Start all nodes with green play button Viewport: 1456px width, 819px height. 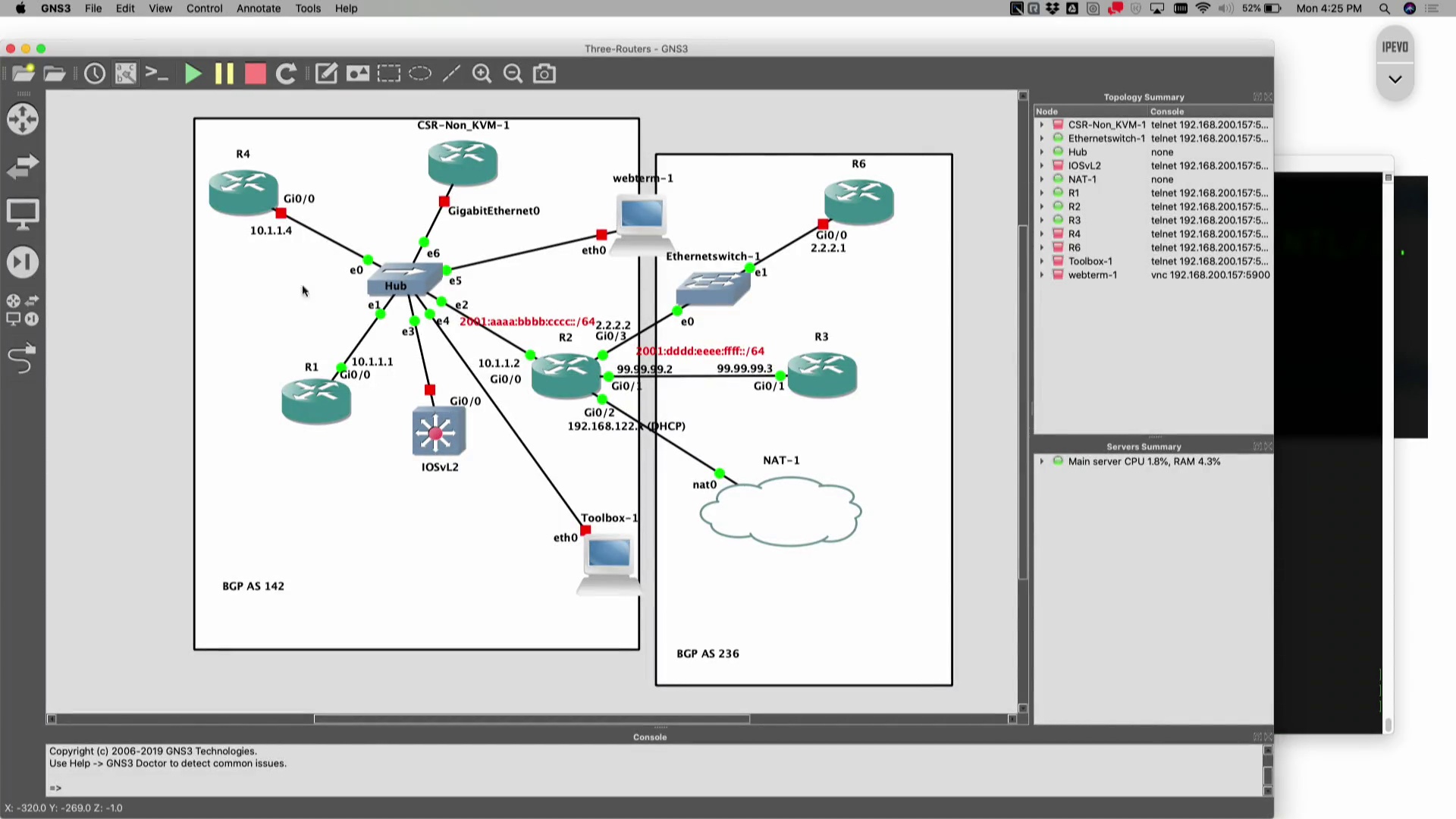(x=193, y=74)
